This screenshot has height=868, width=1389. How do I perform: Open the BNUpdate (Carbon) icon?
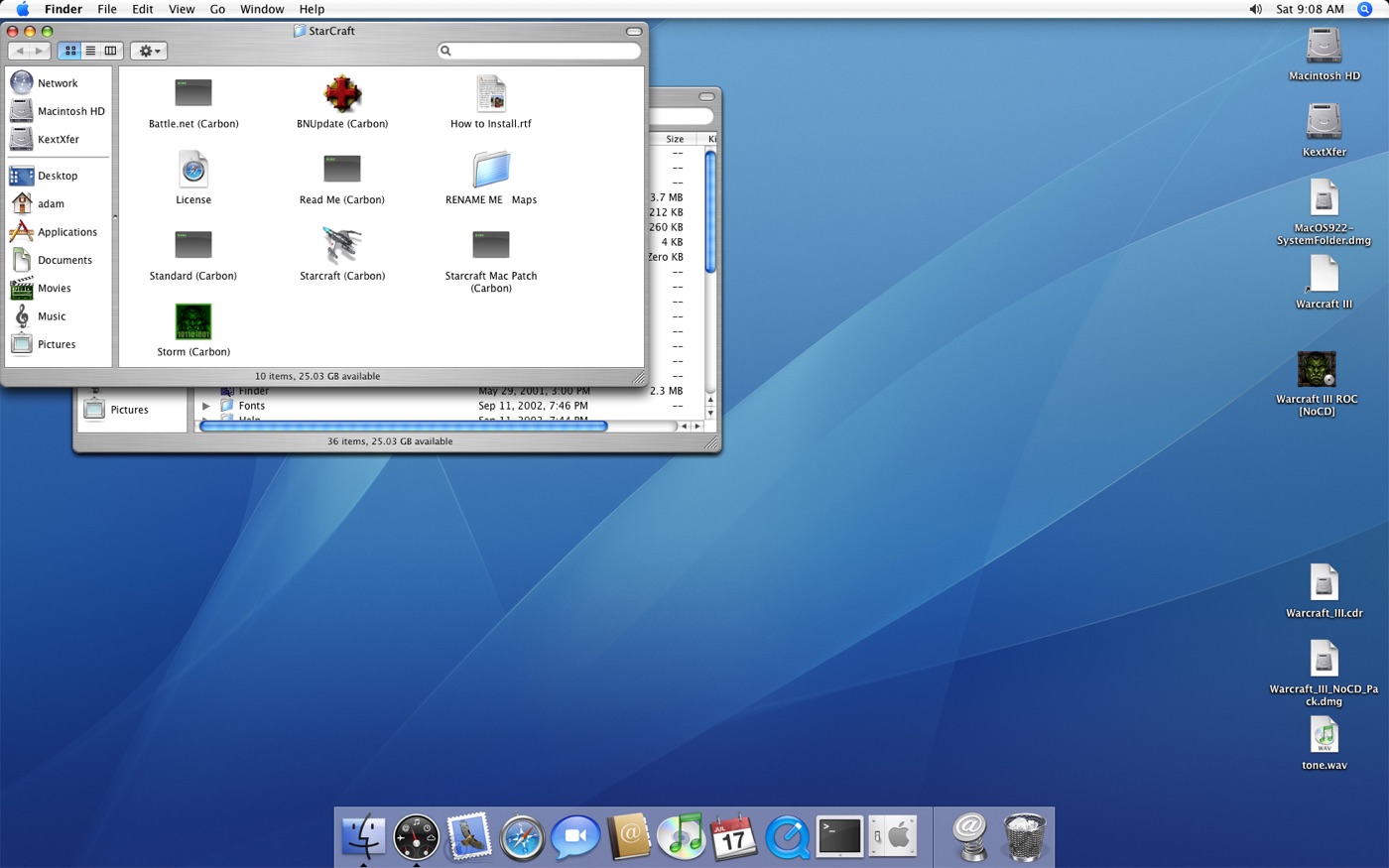342,93
